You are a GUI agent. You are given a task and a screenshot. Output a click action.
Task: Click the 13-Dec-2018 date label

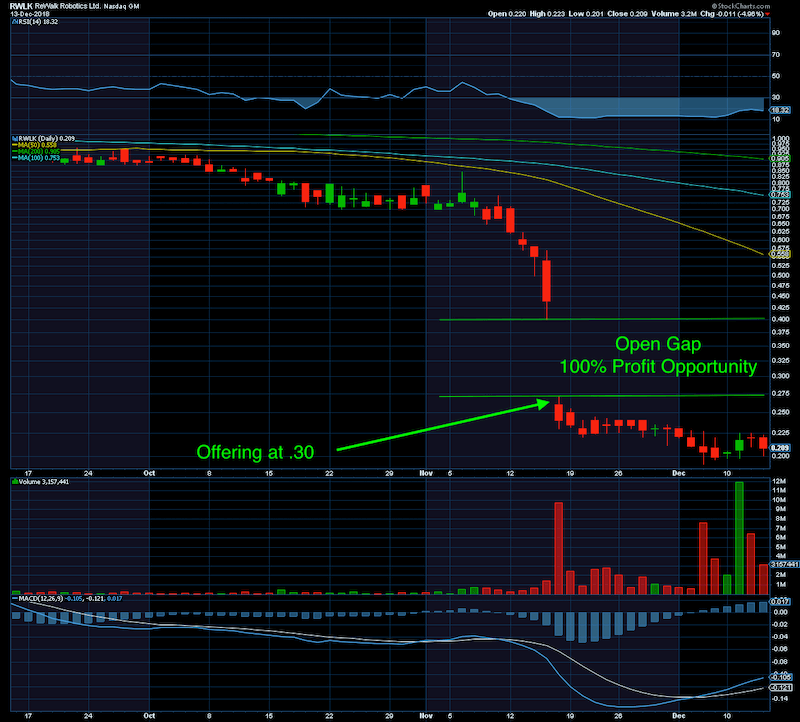pyautogui.click(x=29, y=15)
